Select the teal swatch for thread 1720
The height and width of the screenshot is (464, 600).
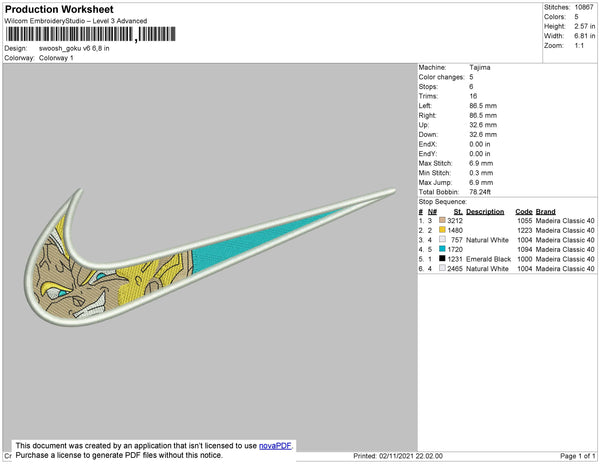pyautogui.click(x=442, y=249)
